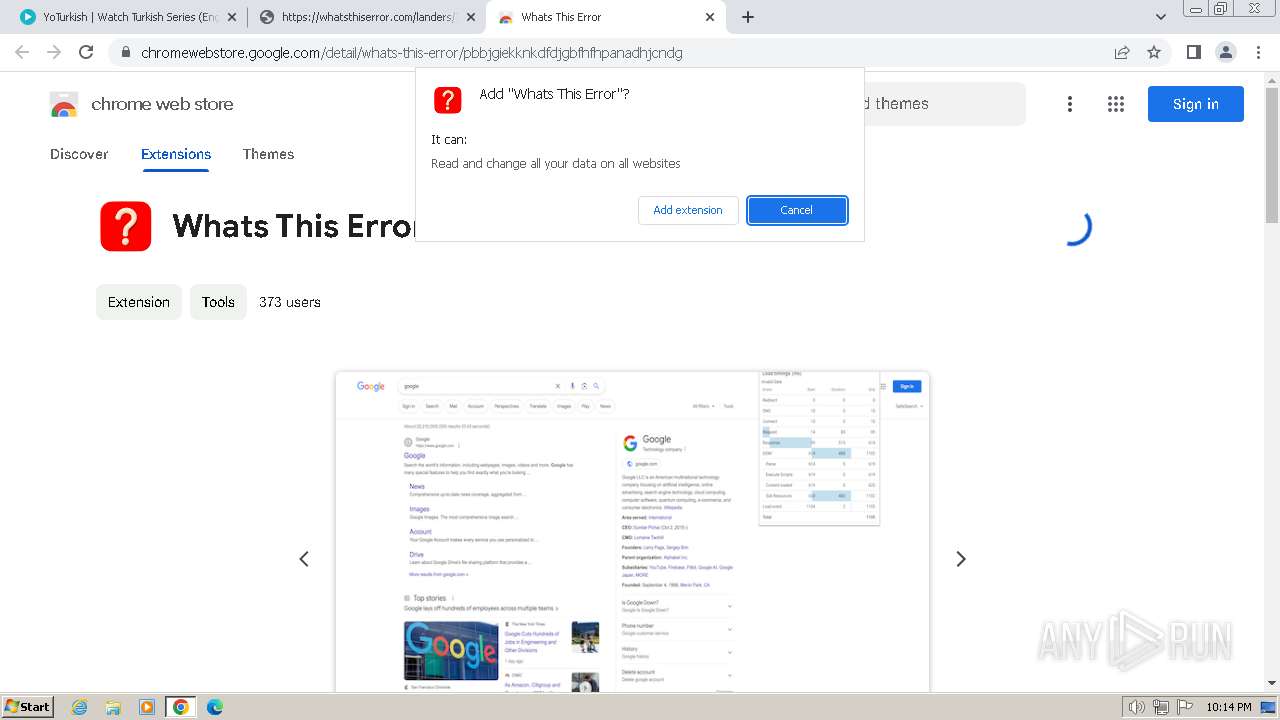The image size is (1280, 720).
Task: Open the web store more options menu
Action: (x=1070, y=104)
